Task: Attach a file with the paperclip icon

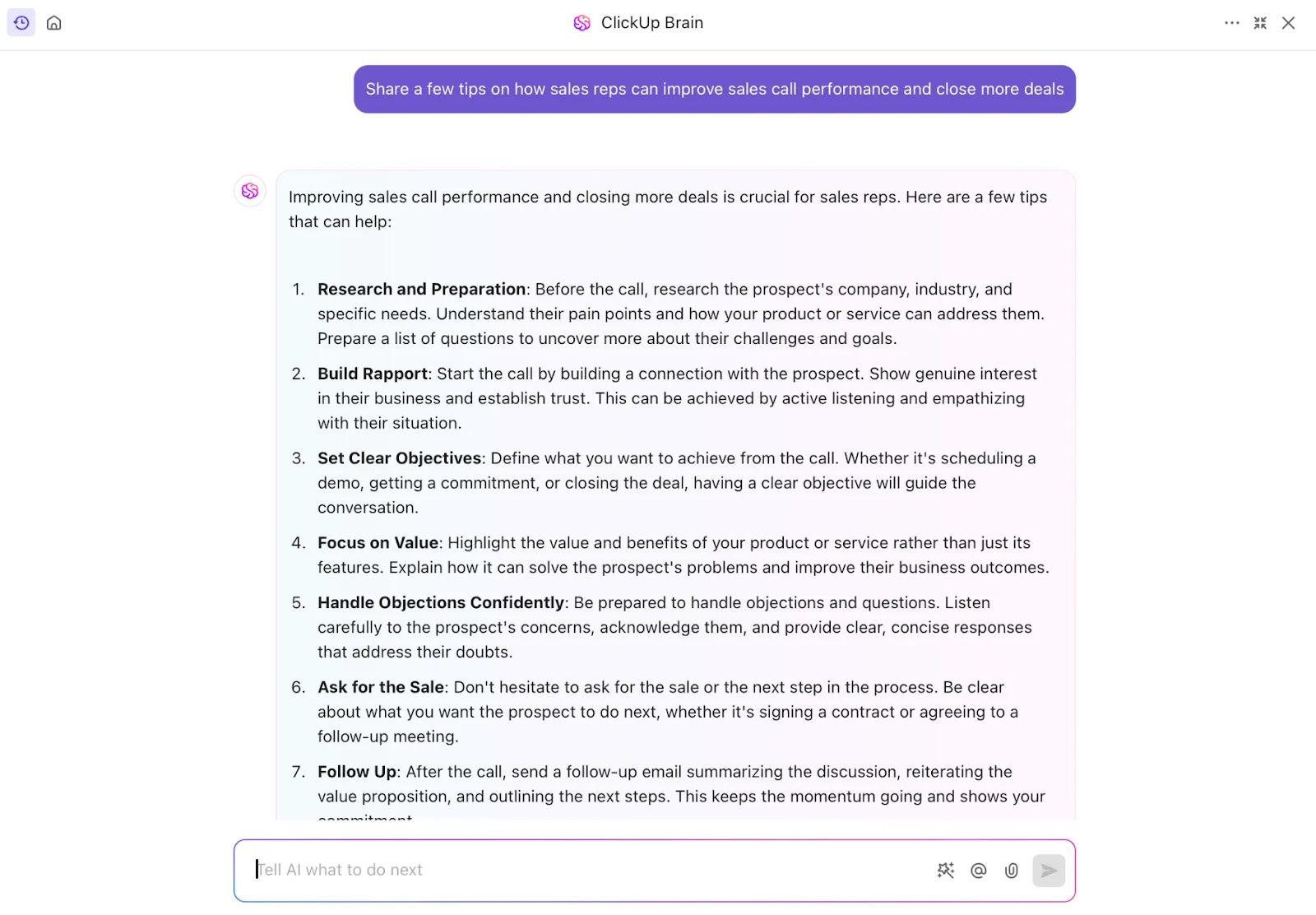Action: click(x=1012, y=871)
